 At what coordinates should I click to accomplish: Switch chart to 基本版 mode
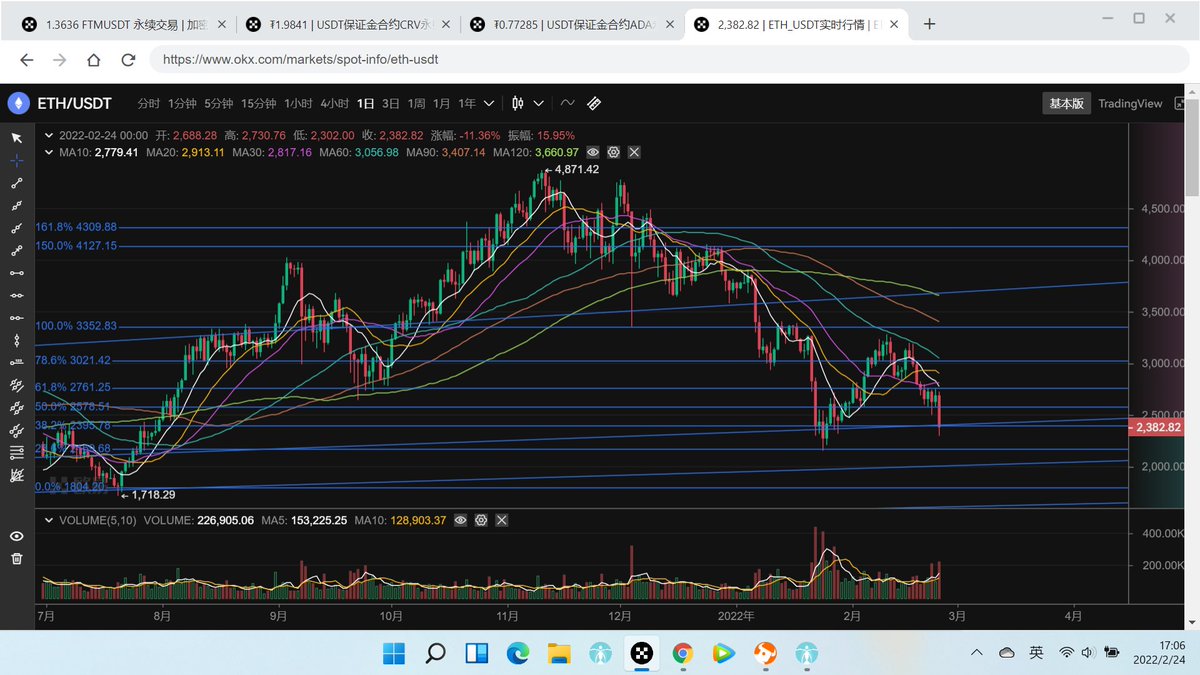(x=1065, y=103)
